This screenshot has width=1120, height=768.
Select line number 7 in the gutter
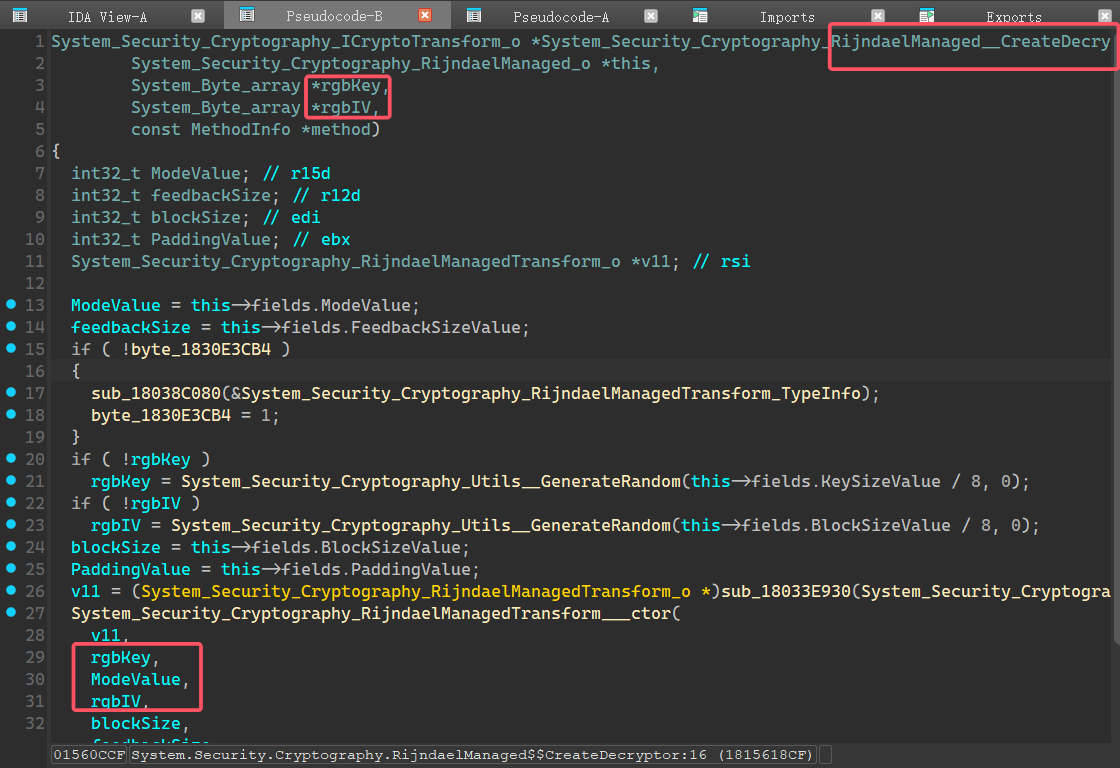tap(40, 173)
